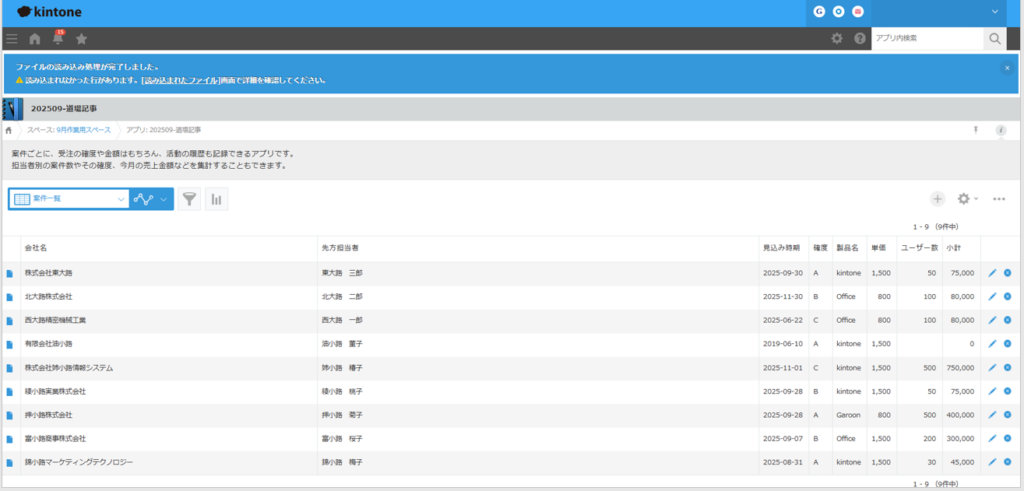Viewport: 1024px width, 491px height.
Task: Open the left hamburger menu
Action: (x=12, y=39)
